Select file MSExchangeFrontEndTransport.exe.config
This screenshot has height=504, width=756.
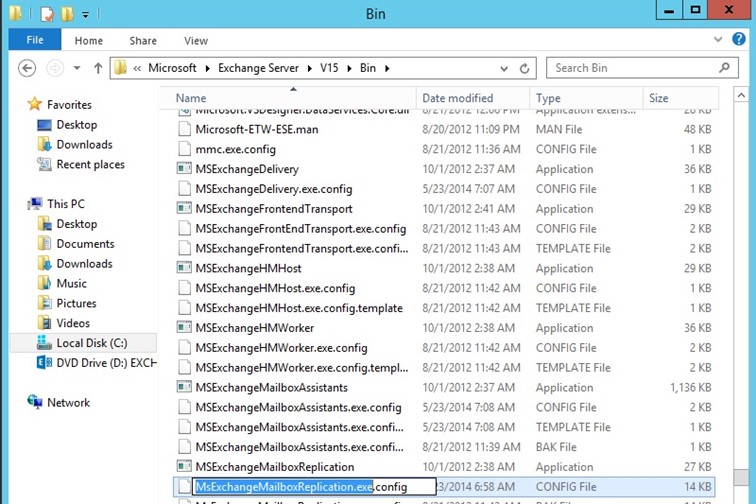coord(301,228)
